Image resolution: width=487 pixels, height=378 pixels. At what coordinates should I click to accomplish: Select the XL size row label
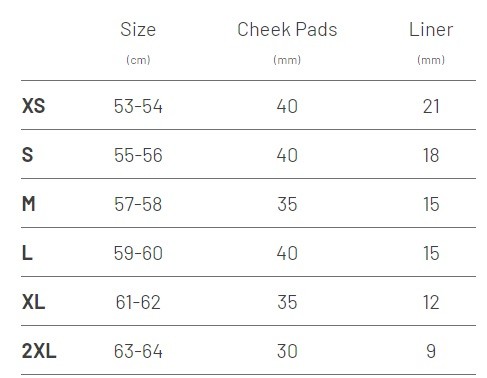click(33, 302)
